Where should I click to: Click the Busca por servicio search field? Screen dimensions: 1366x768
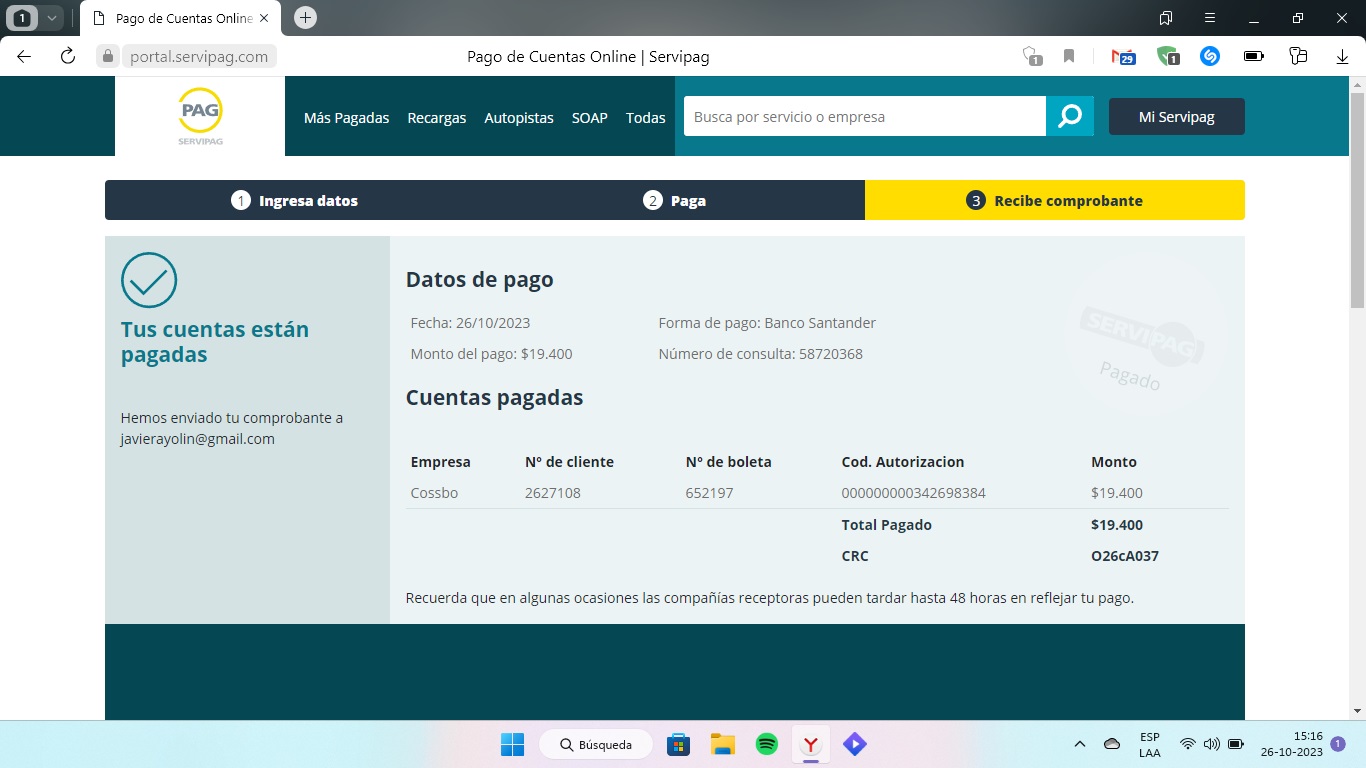click(860, 116)
